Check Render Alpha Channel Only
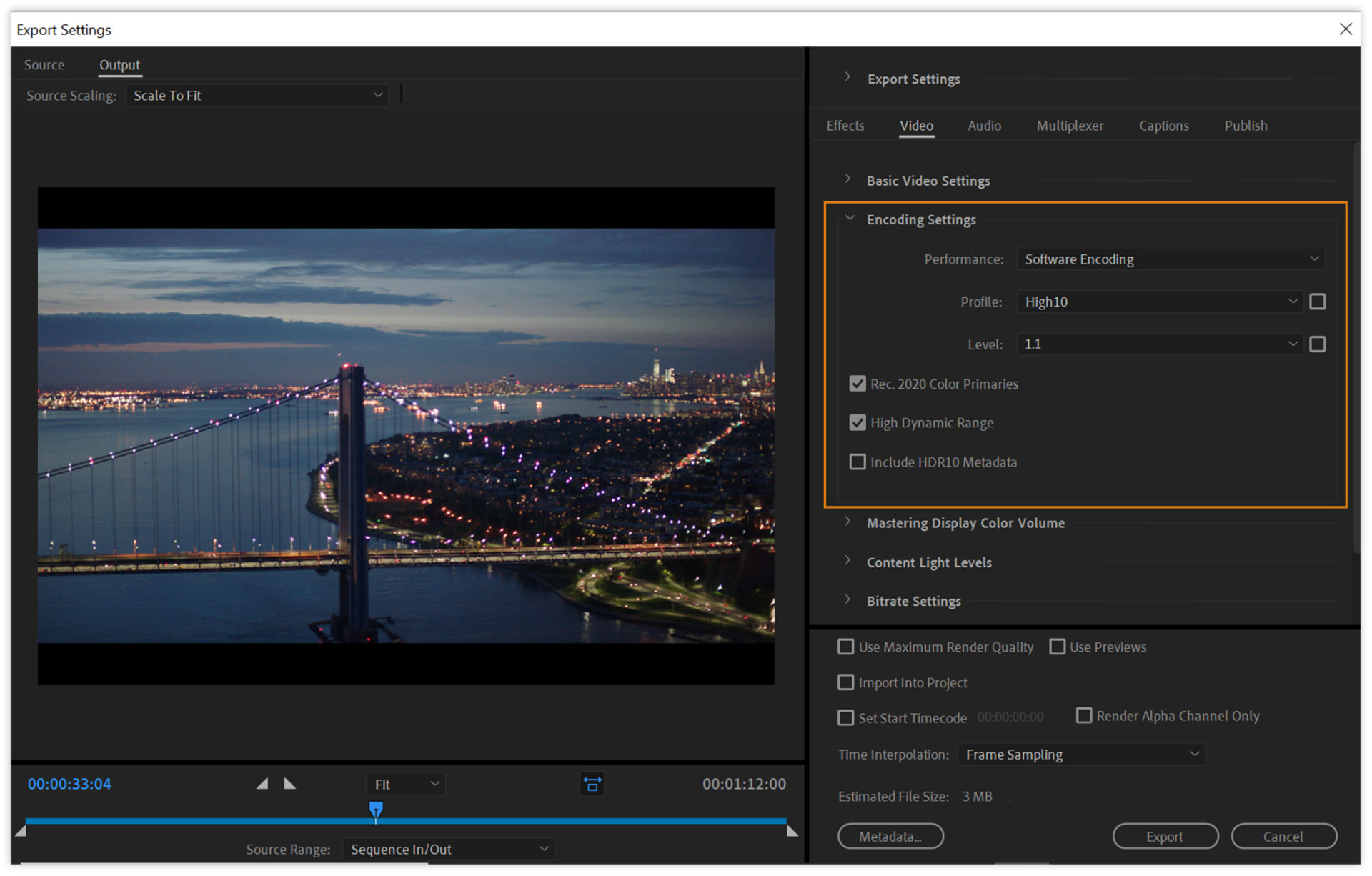This screenshot has height=876, width=1372. click(1083, 715)
